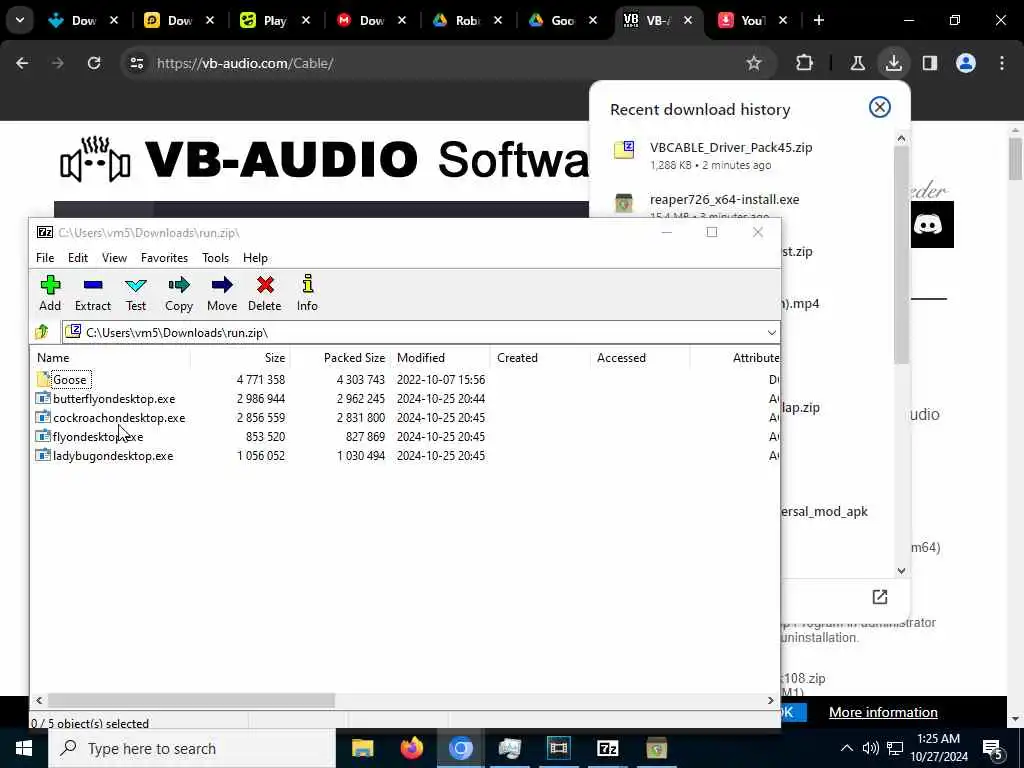This screenshot has width=1024, height=768.
Task: Click the More information link
Action: [883, 712]
